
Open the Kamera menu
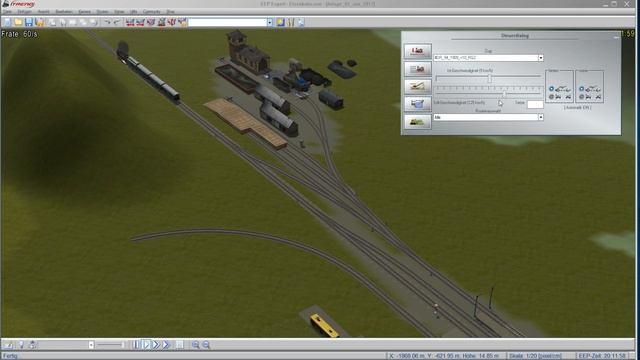[x=84, y=12]
